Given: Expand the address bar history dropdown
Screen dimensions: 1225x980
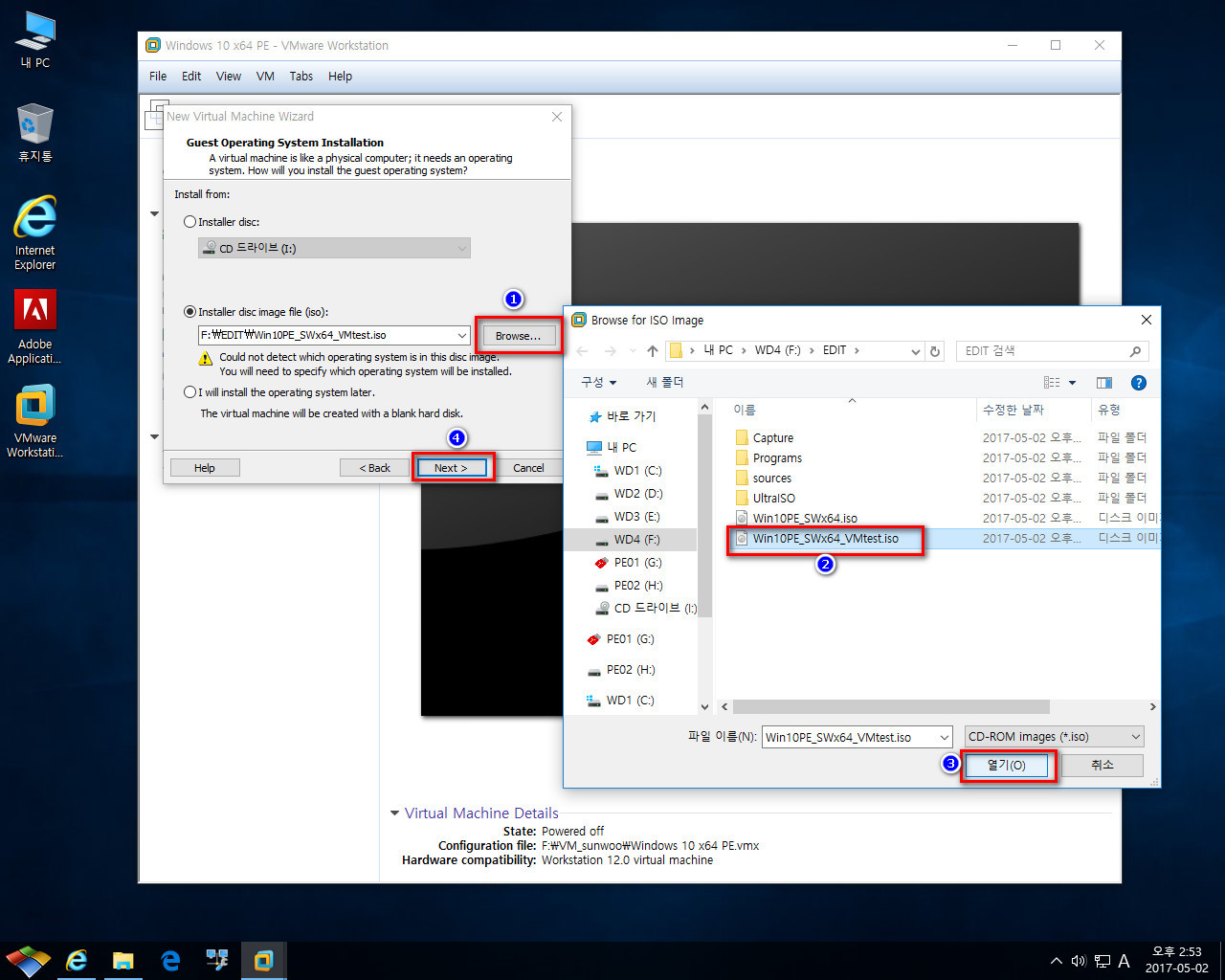Looking at the screenshot, I should coord(915,351).
